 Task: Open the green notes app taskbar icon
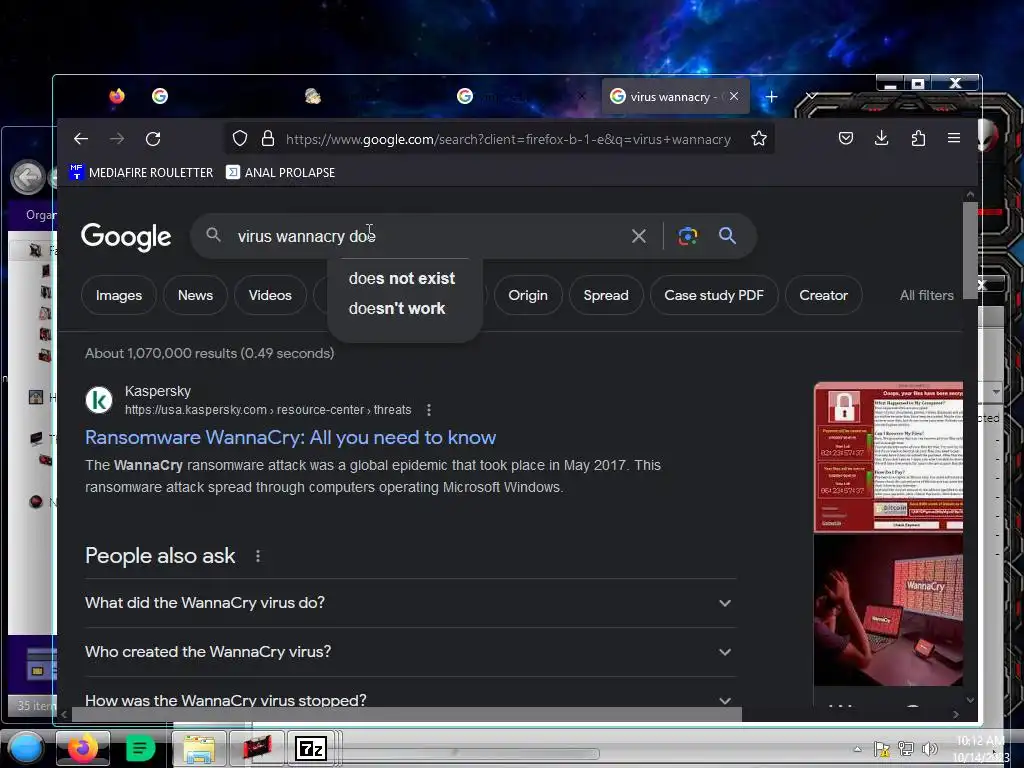pos(140,748)
